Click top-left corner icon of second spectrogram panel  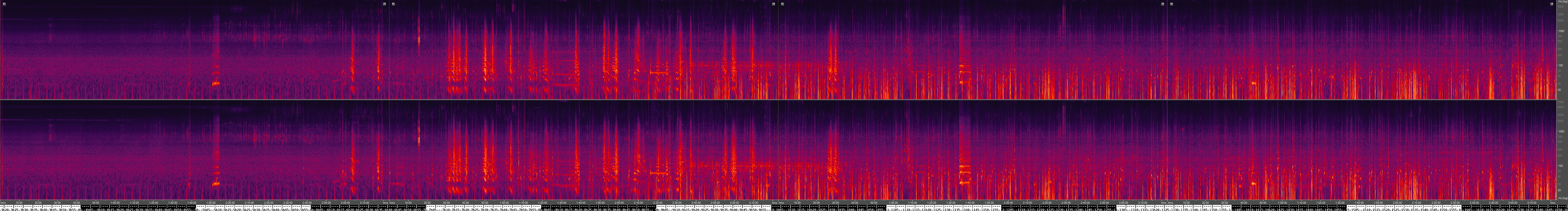pyautogui.click(x=394, y=4)
